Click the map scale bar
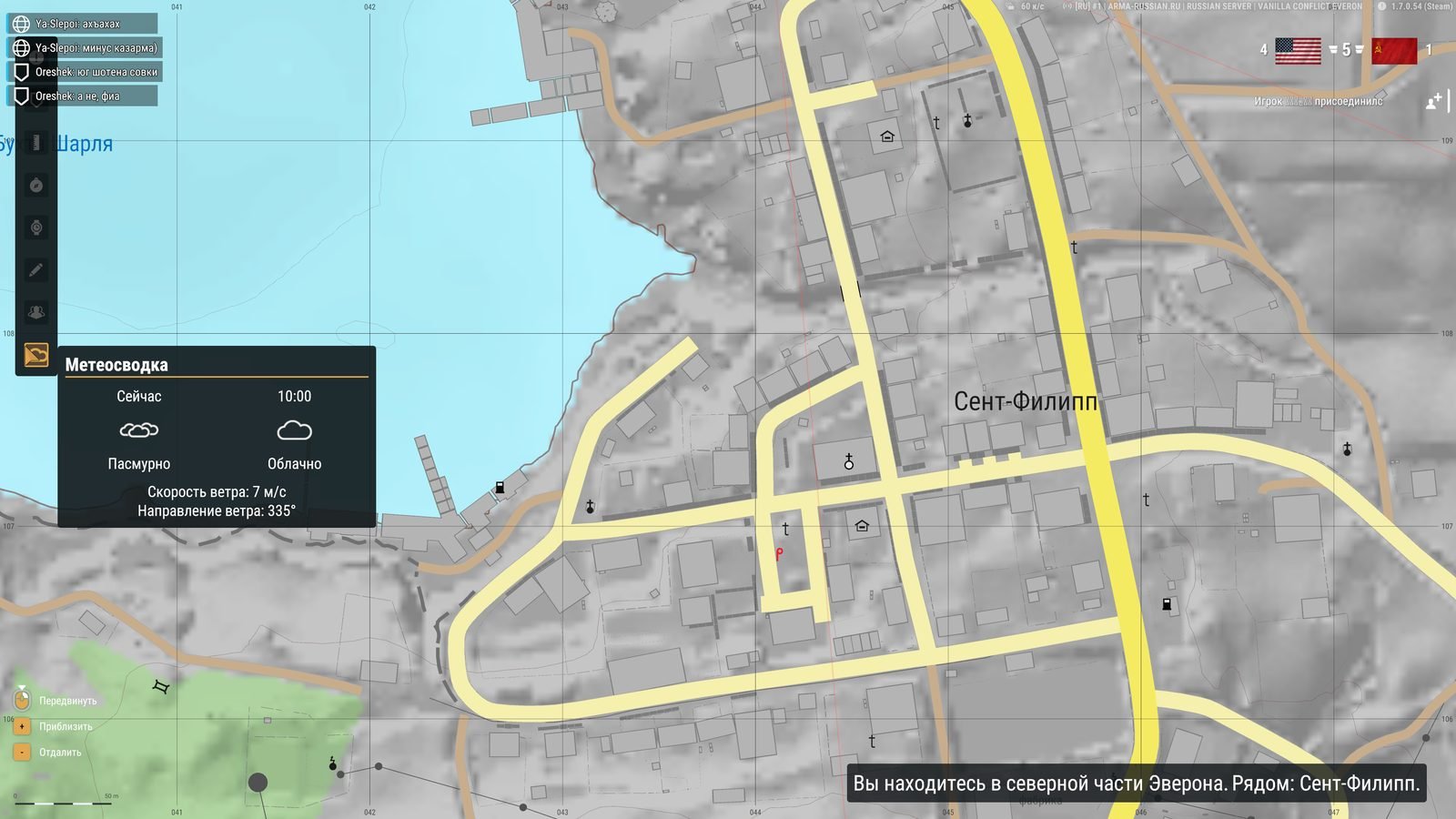The width and height of the screenshot is (1456, 819). coord(66,803)
